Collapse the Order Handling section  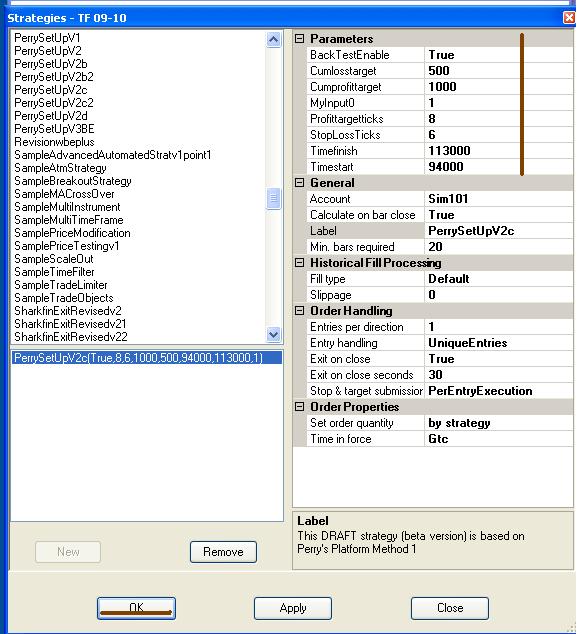coord(299,311)
